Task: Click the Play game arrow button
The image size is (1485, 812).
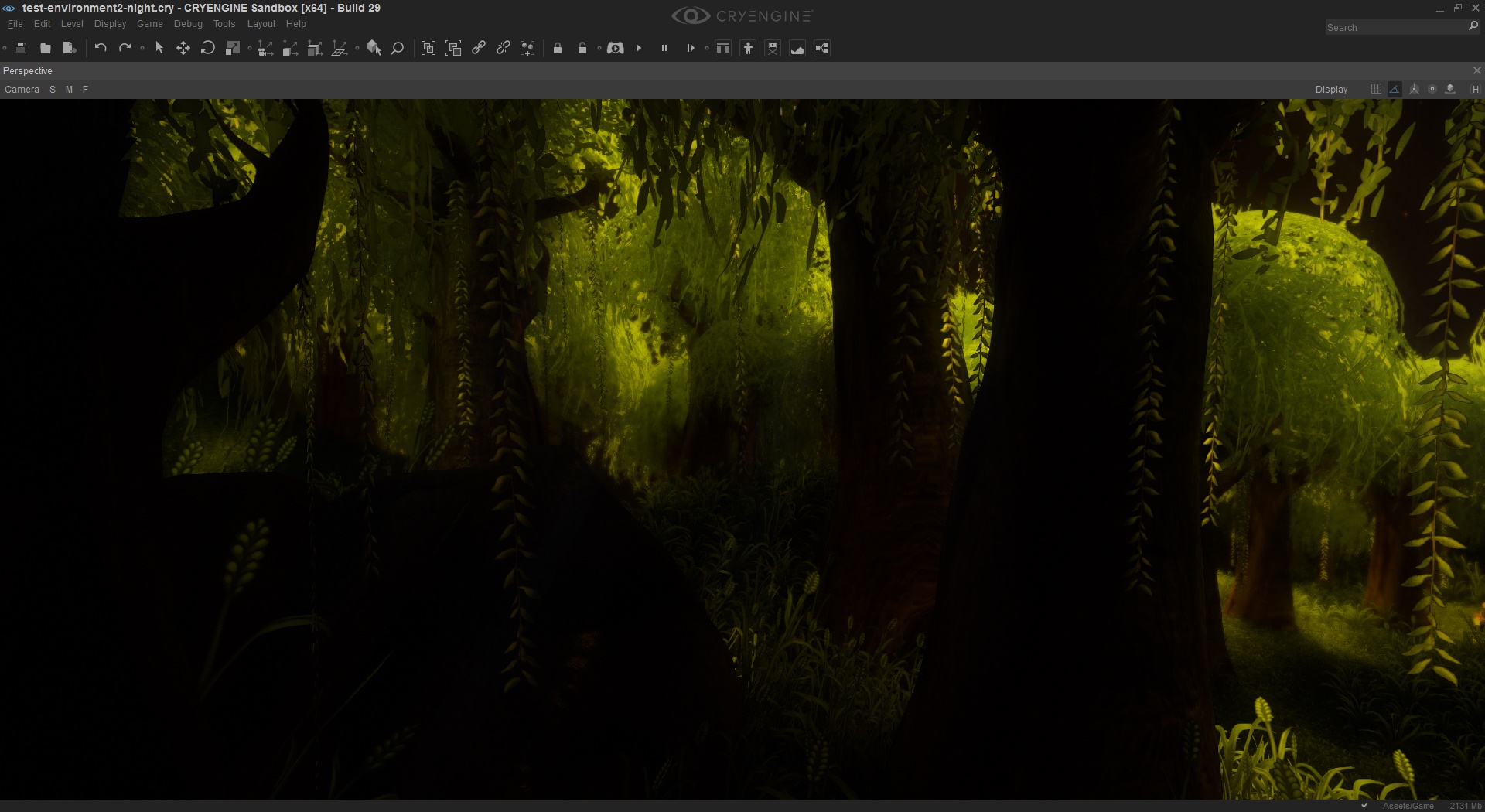Action: pyautogui.click(x=639, y=48)
